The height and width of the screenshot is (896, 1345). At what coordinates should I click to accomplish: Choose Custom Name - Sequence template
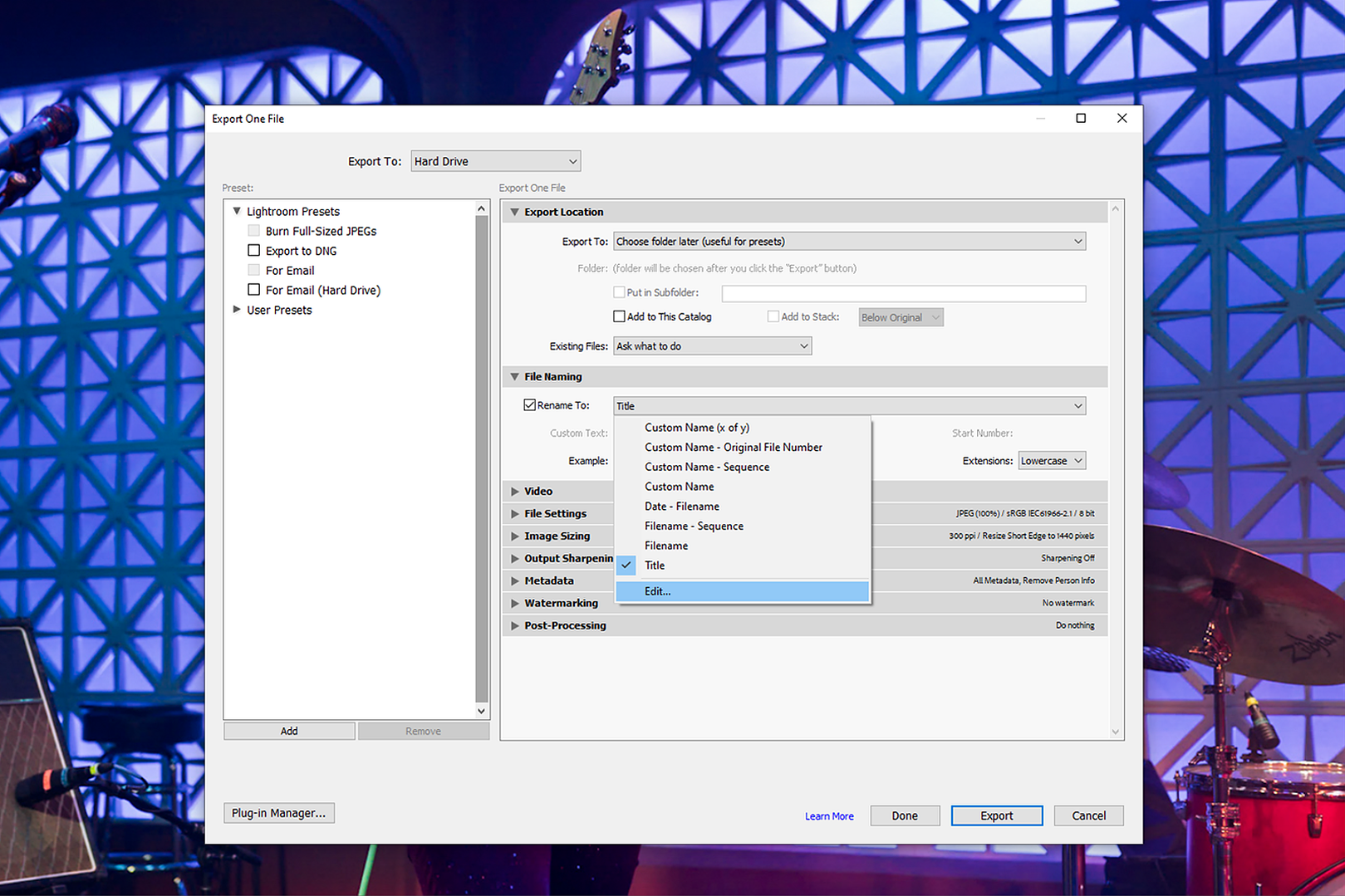point(743,467)
